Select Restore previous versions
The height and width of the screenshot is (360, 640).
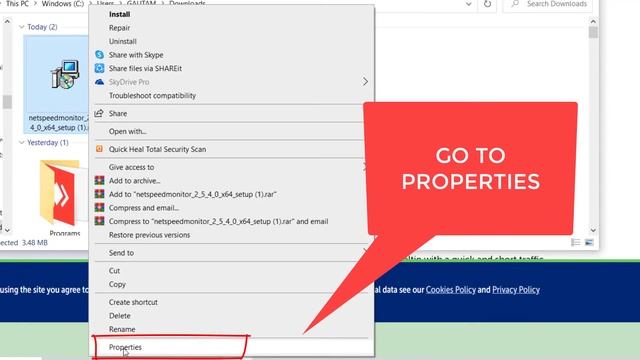coord(149,235)
